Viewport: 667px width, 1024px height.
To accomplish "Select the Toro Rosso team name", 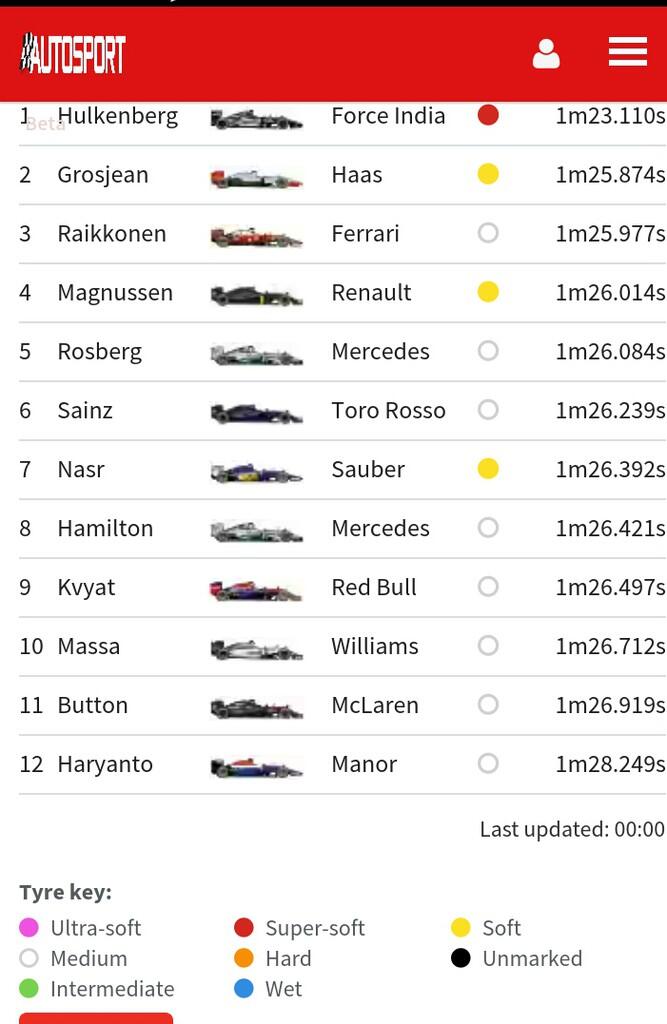I will [x=388, y=410].
